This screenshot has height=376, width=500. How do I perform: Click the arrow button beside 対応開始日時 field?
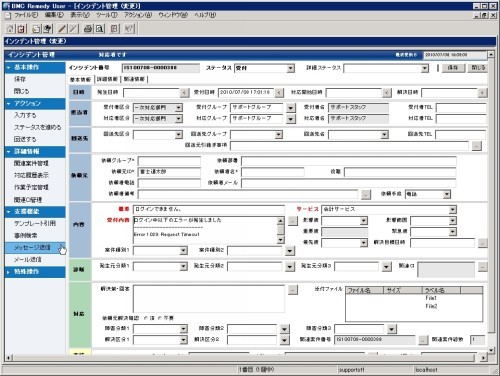[x=386, y=93]
